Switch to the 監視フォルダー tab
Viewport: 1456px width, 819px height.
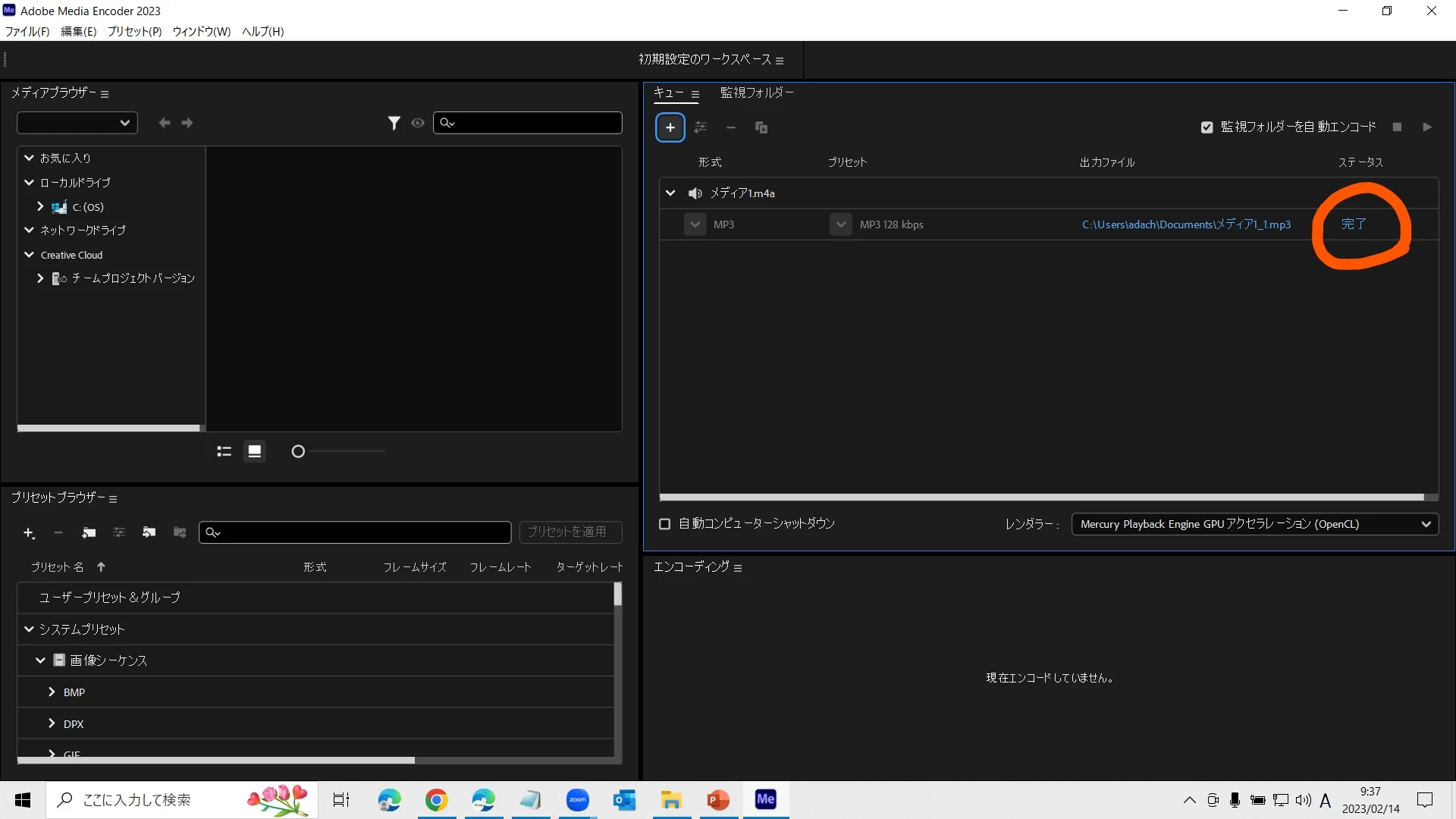[x=756, y=93]
